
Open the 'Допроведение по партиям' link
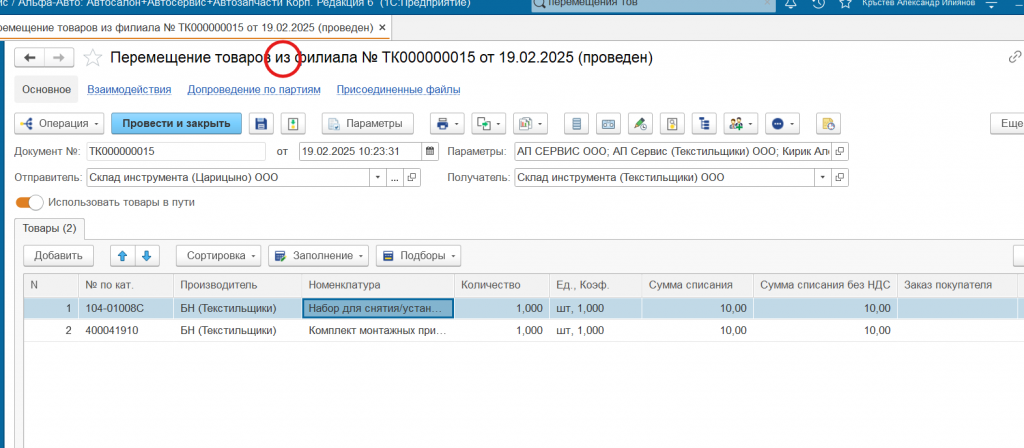[x=254, y=90]
